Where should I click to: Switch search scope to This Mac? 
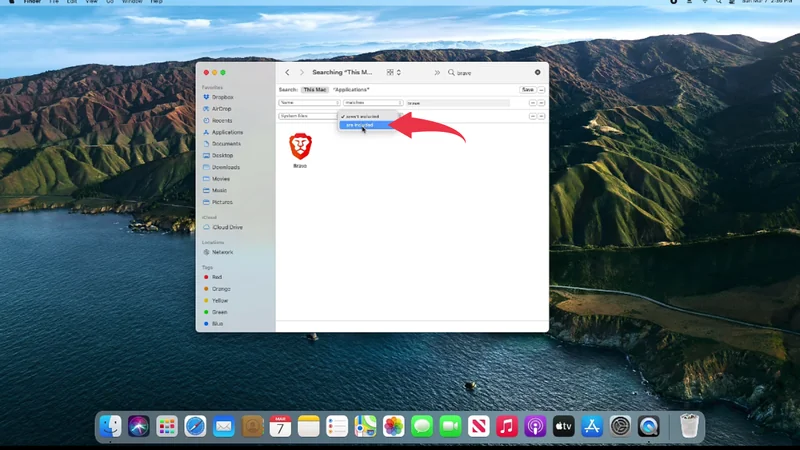[315, 90]
